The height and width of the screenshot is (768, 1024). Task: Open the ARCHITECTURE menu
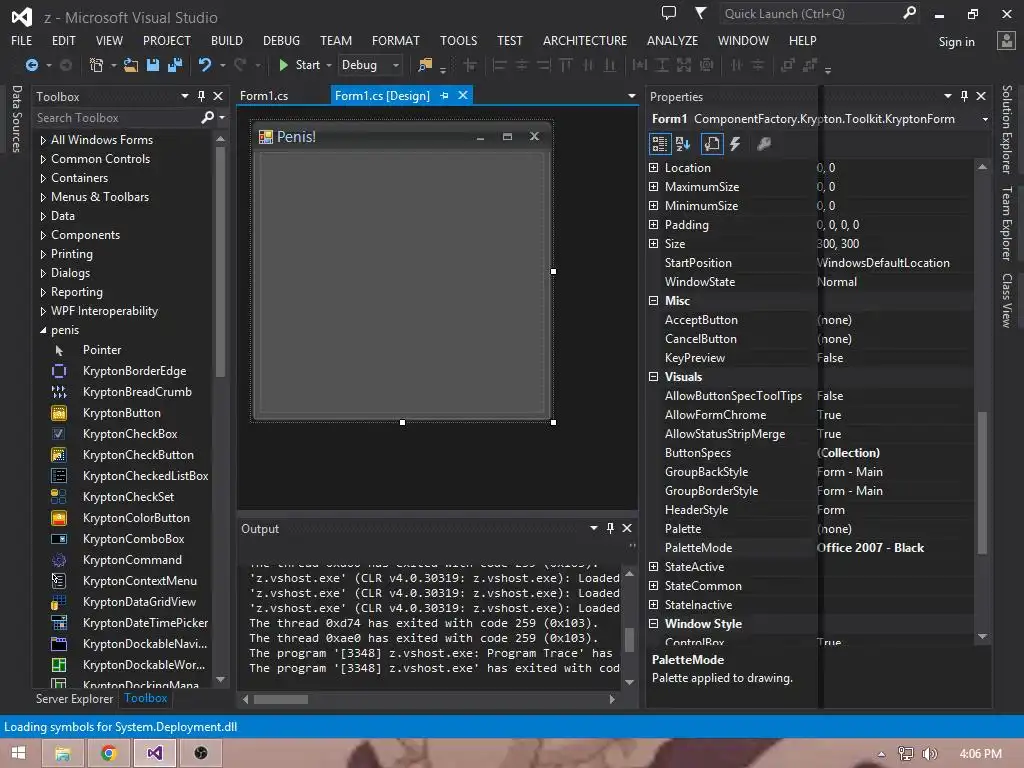pyautogui.click(x=584, y=40)
